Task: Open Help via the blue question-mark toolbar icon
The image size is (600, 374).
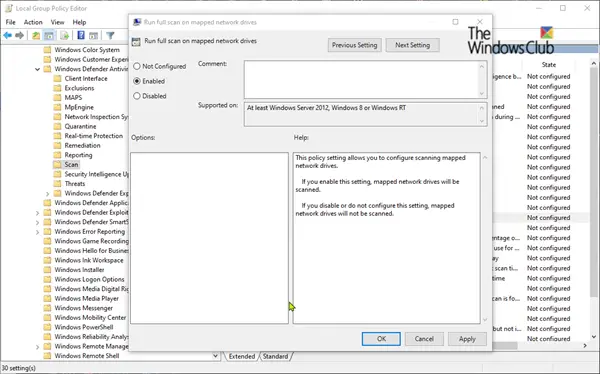Action: point(81,35)
